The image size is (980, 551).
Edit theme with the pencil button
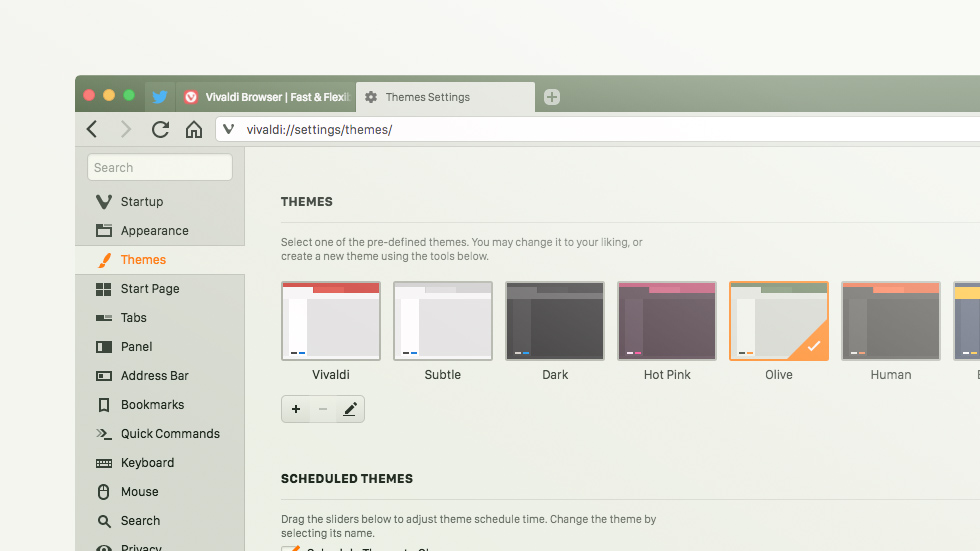pos(350,409)
